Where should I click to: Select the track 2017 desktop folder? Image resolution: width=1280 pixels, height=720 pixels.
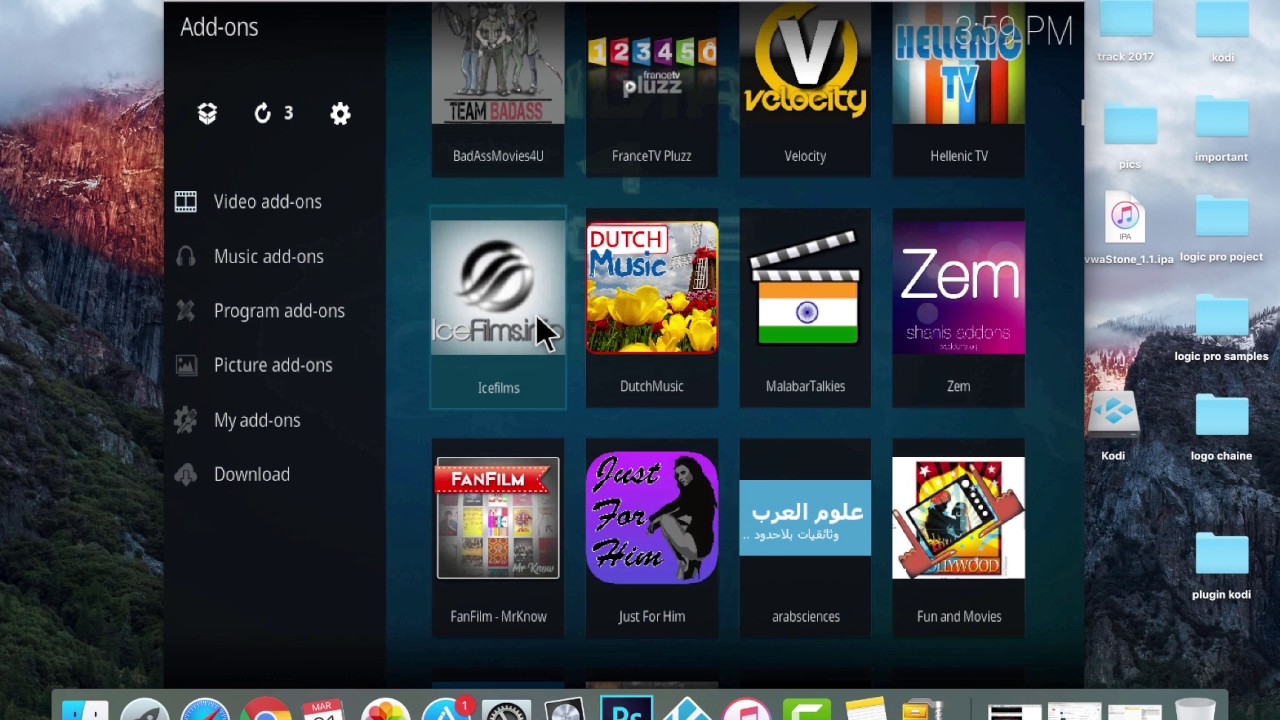(x=1126, y=30)
